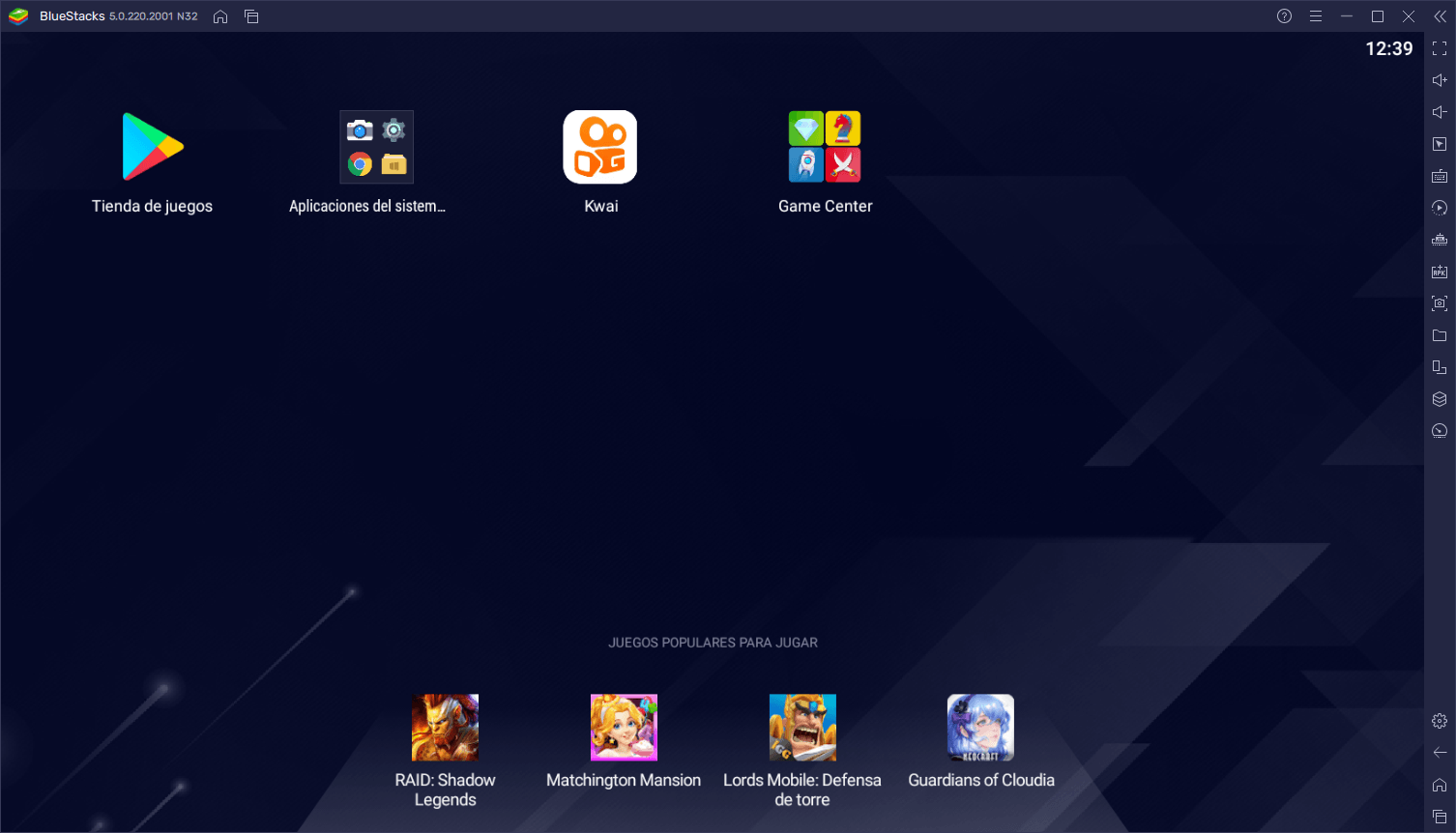Open the Tienda de juegos Play Store icon
1456x833 pixels.
pyautogui.click(x=153, y=147)
